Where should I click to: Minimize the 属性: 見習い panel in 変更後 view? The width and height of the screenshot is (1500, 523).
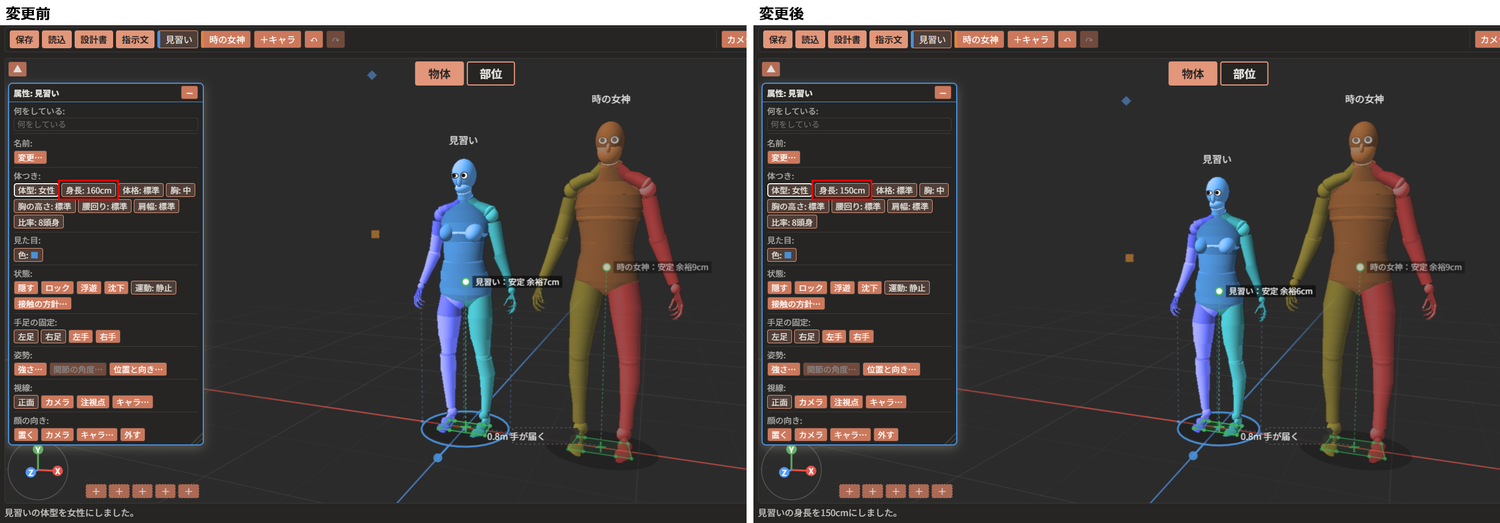tap(943, 93)
